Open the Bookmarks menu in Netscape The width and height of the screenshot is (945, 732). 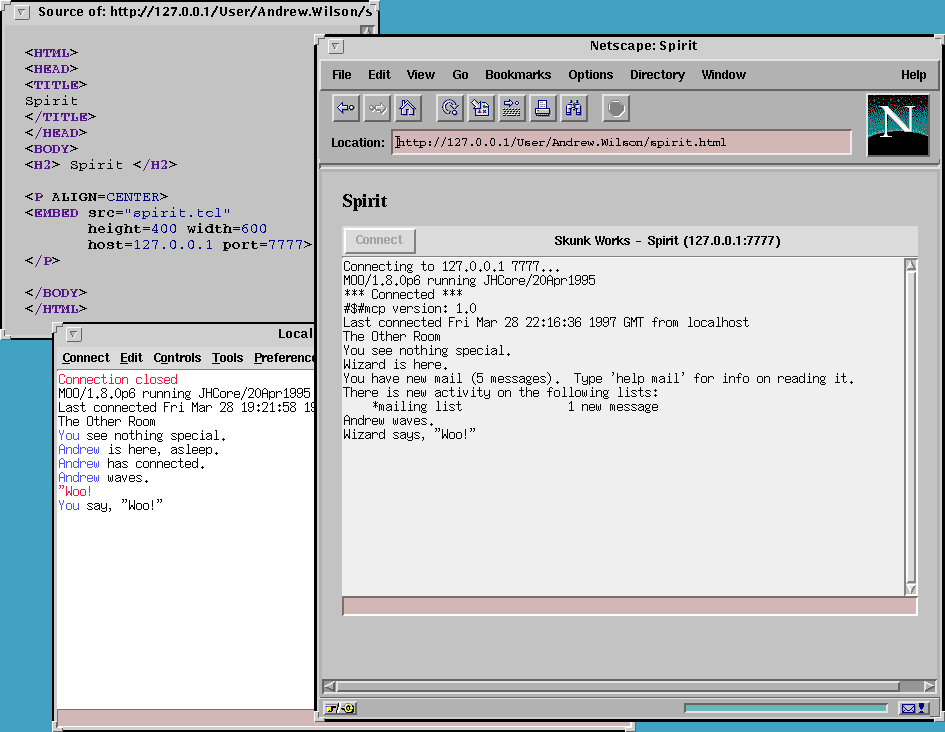[x=518, y=75]
